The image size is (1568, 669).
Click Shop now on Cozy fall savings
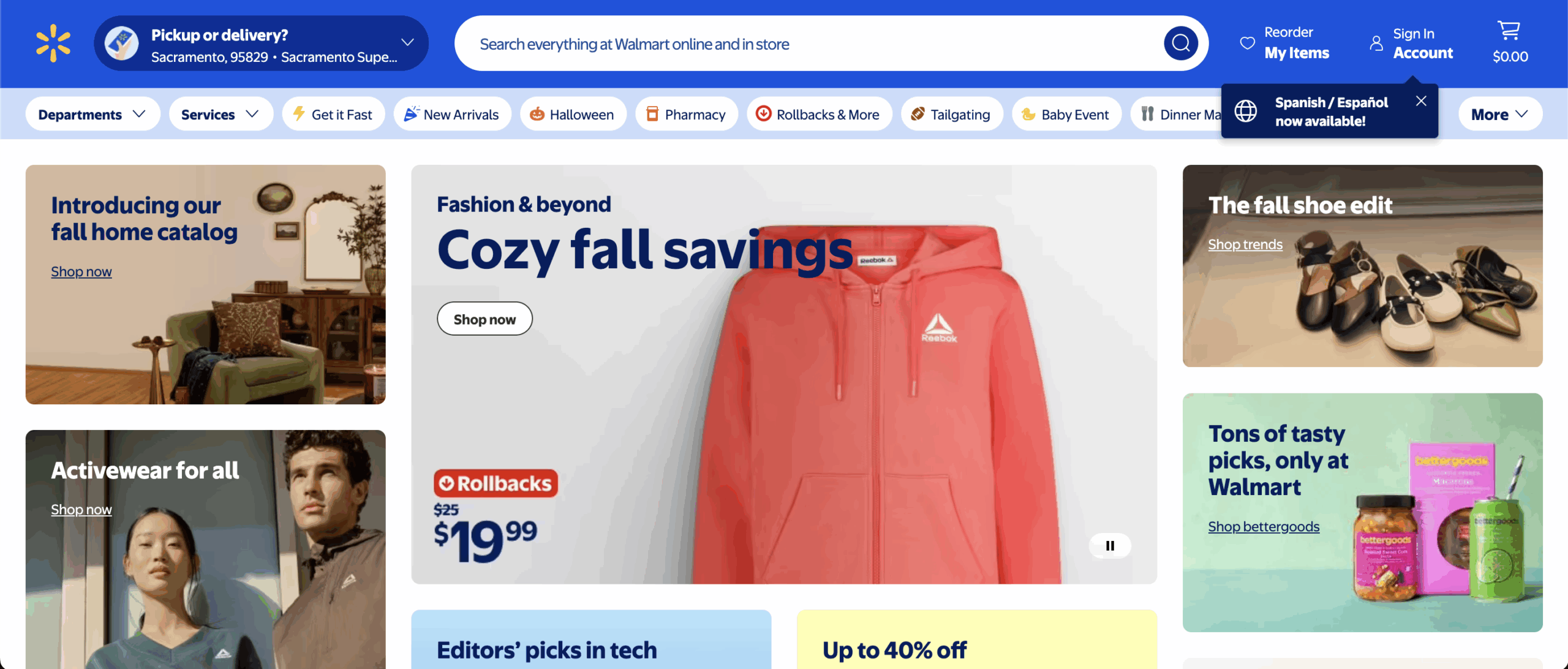pos(484,319)
